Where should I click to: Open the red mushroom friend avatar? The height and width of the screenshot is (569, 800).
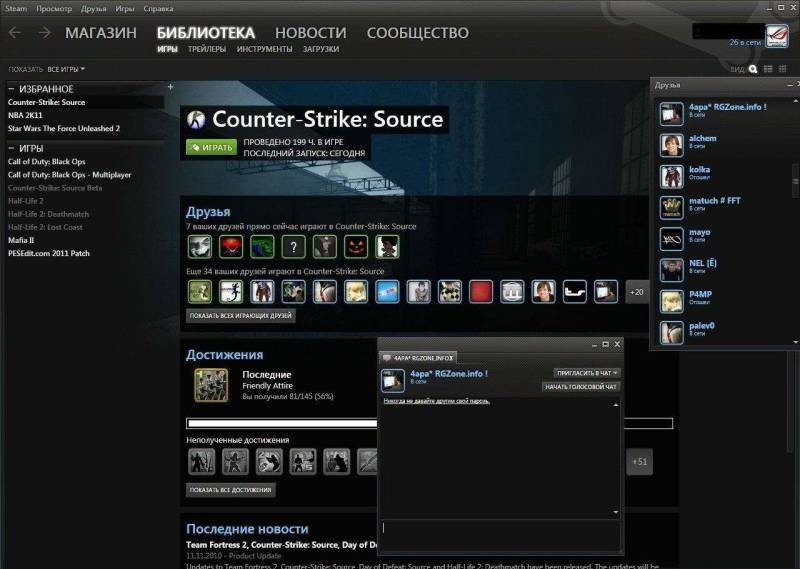231,247
